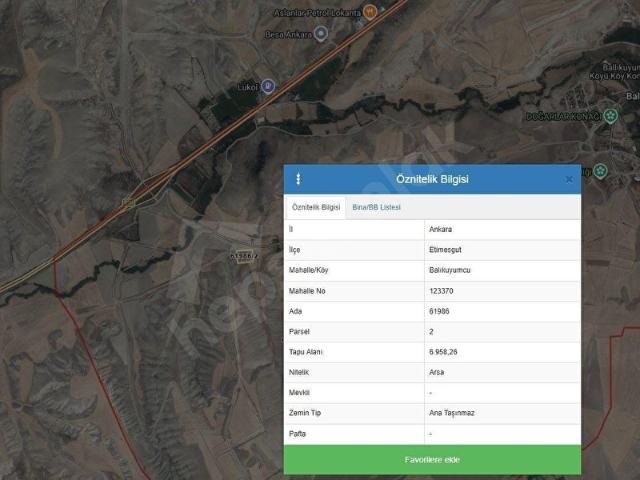Image resolution: width=640 pixels, height=480 pixels.
Task: Select the Mahalle No value 123370
Action: click(441, 291)
